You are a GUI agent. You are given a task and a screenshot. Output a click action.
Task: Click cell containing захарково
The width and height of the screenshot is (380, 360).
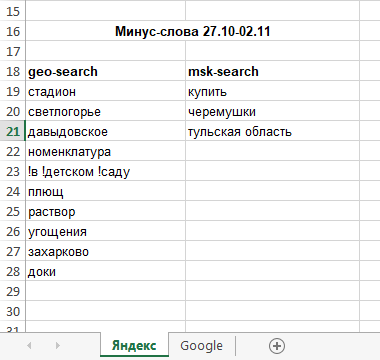[x=106, y=251]
